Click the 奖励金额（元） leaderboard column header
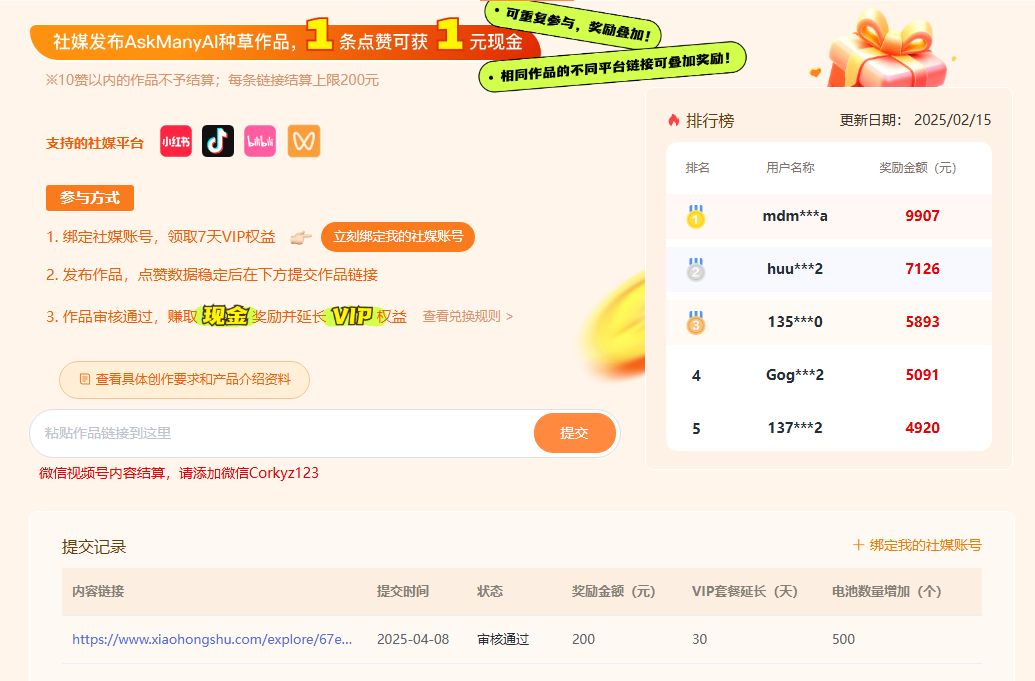 point(918,168)
